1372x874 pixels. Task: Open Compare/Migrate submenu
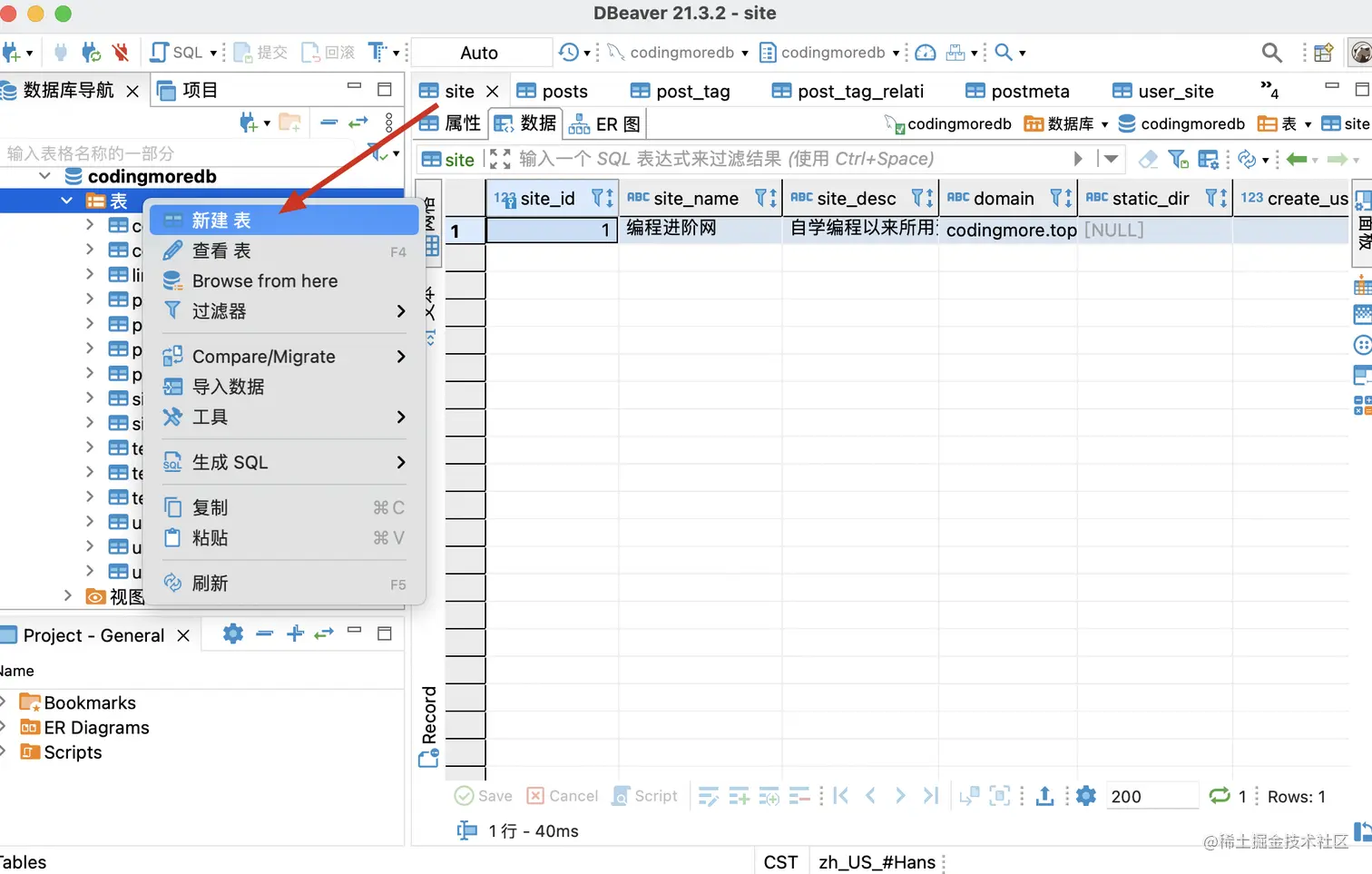point(284,357)
